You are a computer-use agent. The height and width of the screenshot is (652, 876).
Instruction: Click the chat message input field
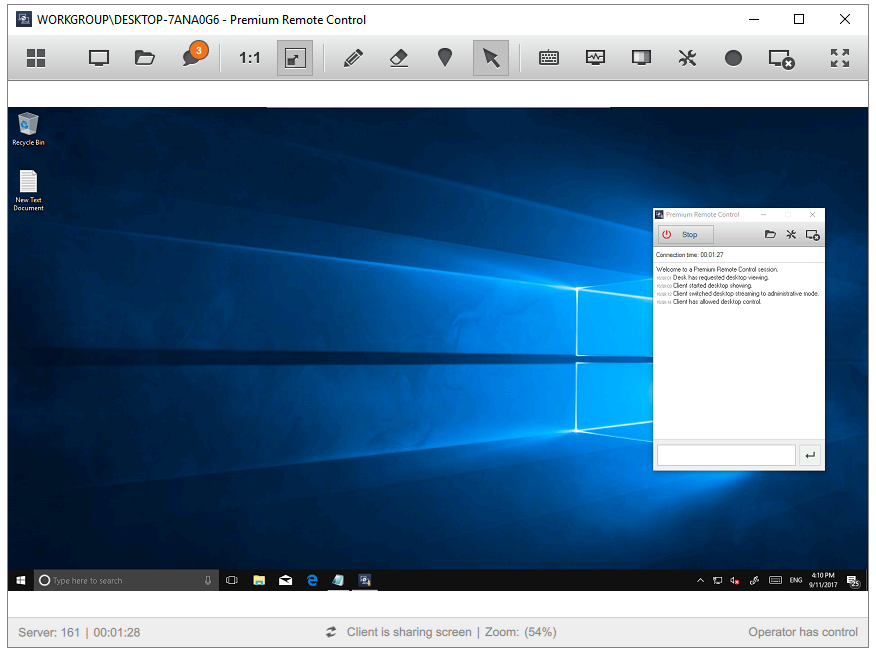coord(726,456)
